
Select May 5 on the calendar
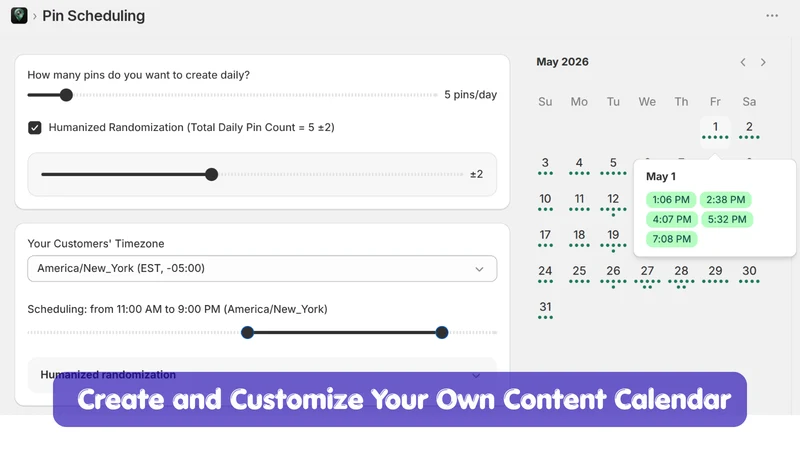click(x=613, y=166)
